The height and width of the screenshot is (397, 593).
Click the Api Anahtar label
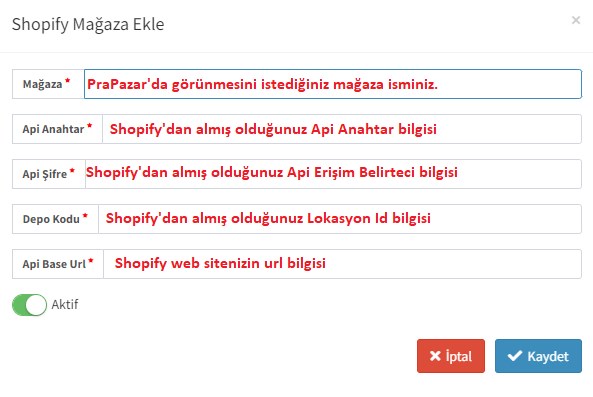point(53,129)
